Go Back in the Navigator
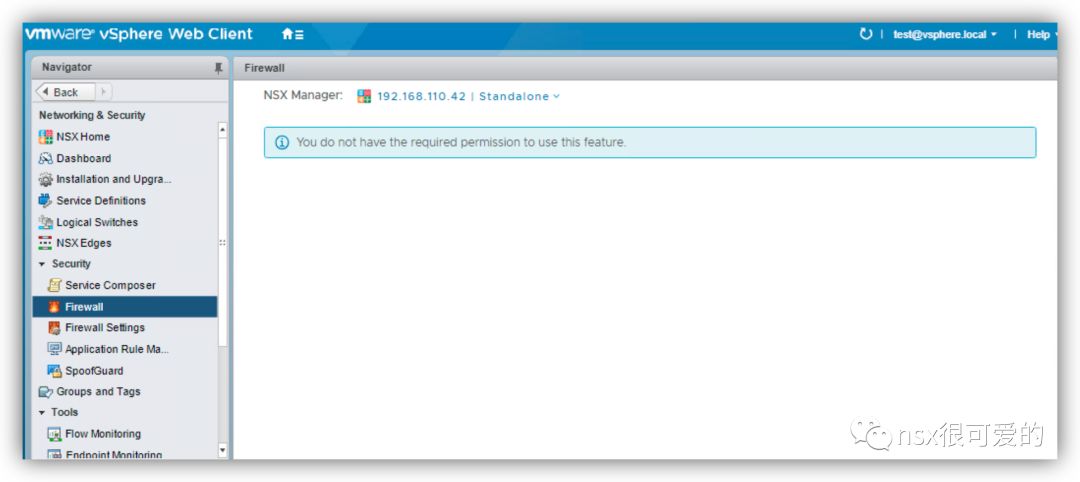This screenshot has height=482, width=1080. (x=66, y=92)
